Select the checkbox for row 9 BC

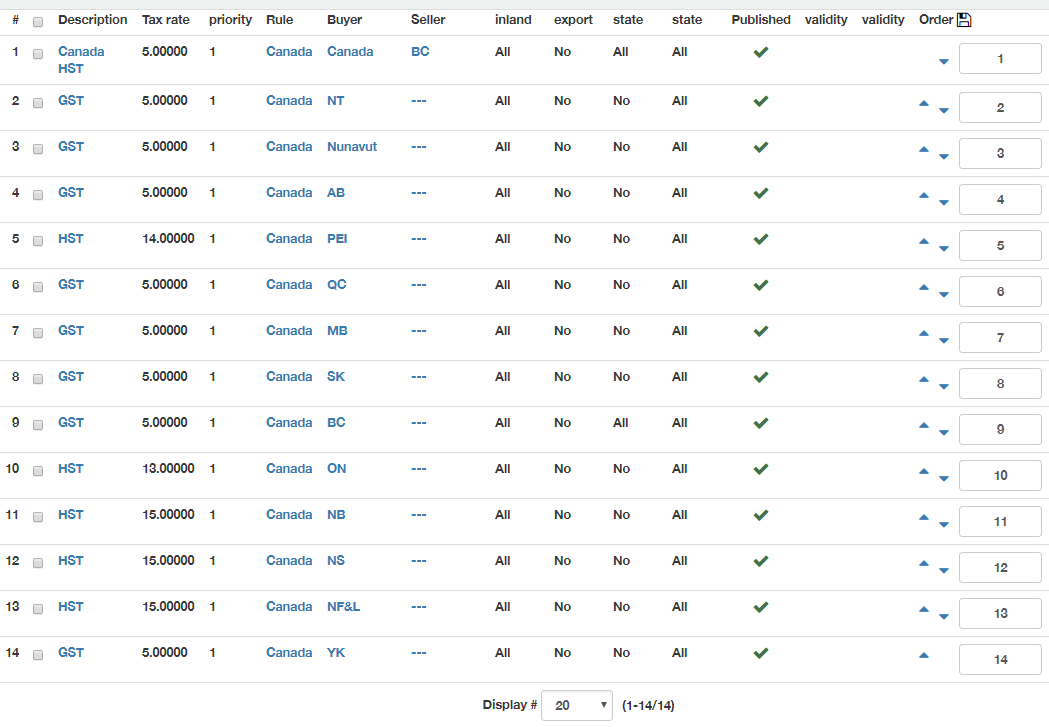coord(38,425)
